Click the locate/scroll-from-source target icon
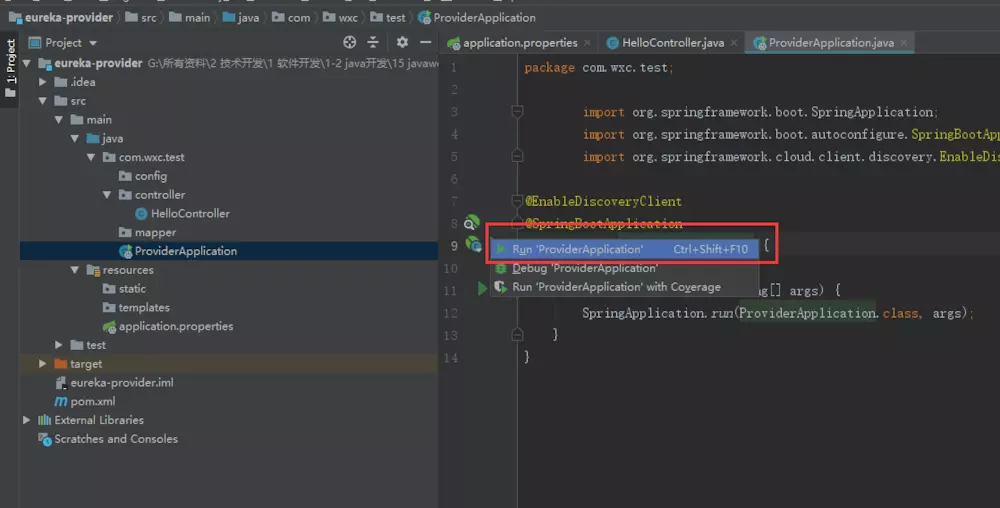The height and width of the screenshot is (508, 1000). pos(349,42)
